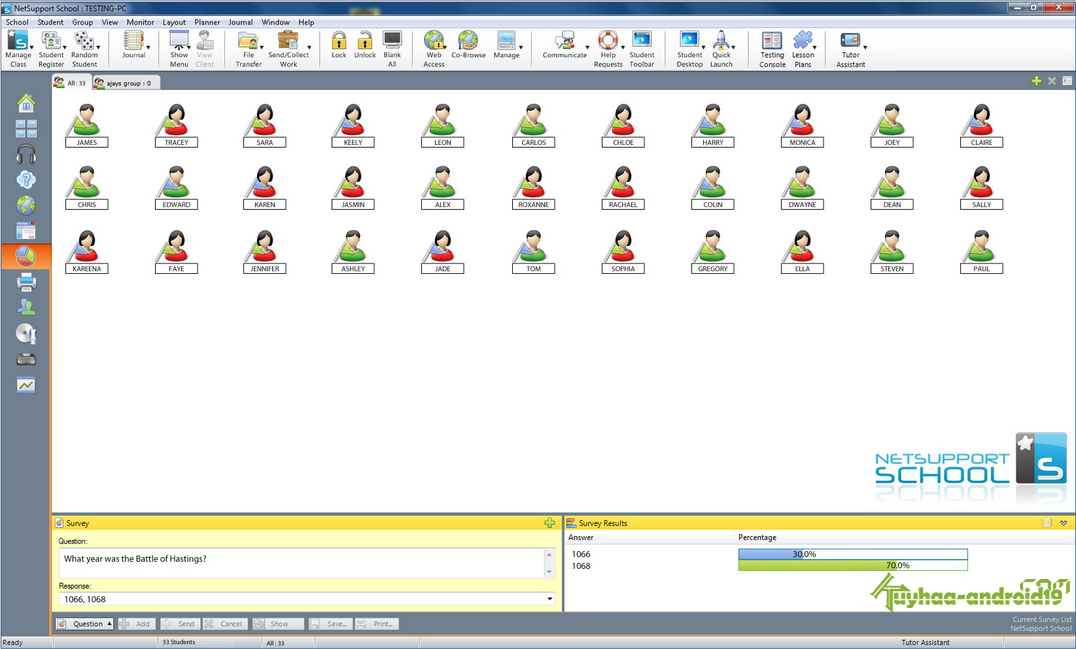
Task: Open the School menu
Action: [17, 22]
